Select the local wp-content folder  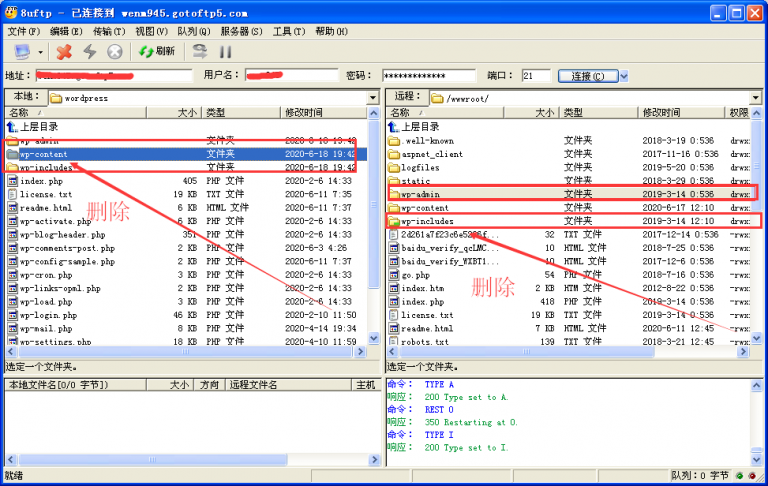click(43, 154)
